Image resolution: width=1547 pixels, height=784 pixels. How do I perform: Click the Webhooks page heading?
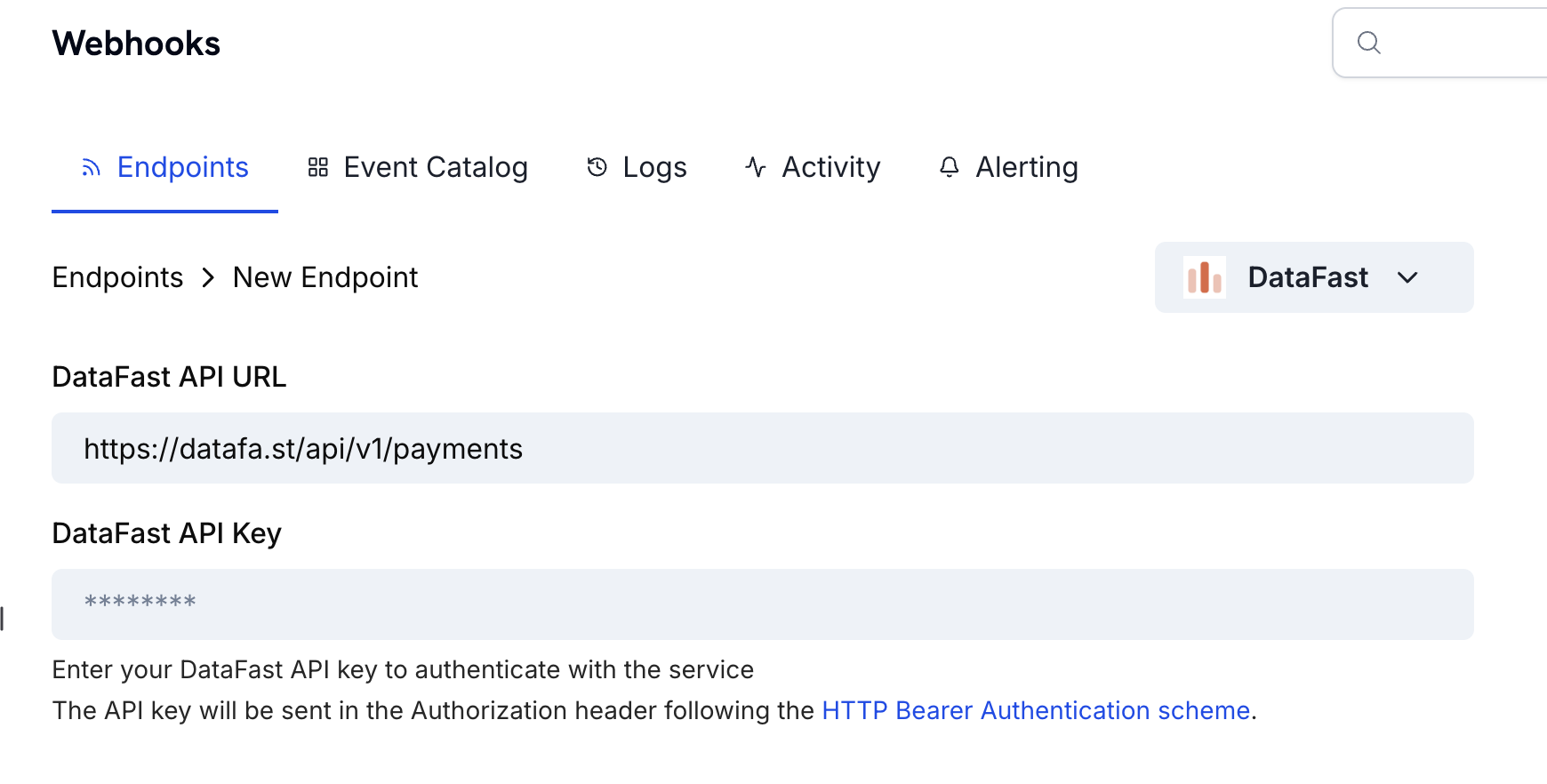136,44
